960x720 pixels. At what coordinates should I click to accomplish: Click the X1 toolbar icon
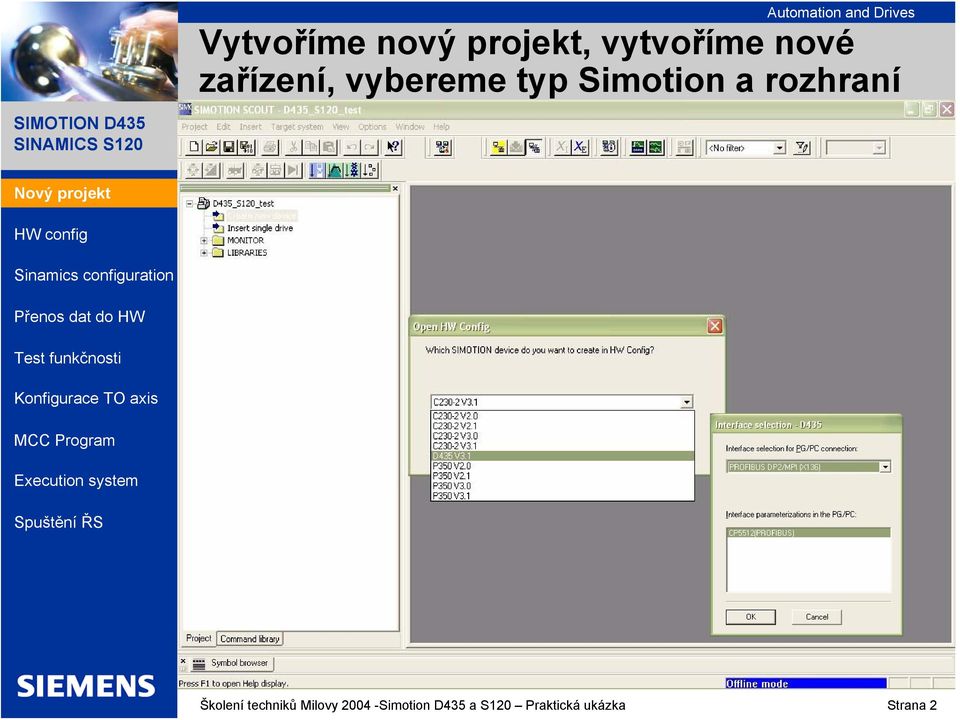tap(561, 147)
